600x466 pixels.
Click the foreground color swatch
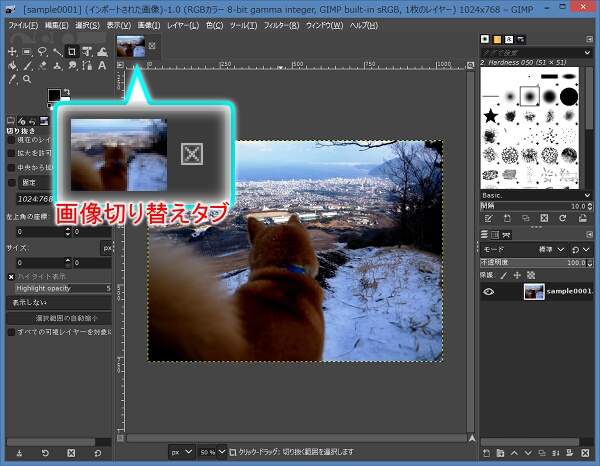54,95
